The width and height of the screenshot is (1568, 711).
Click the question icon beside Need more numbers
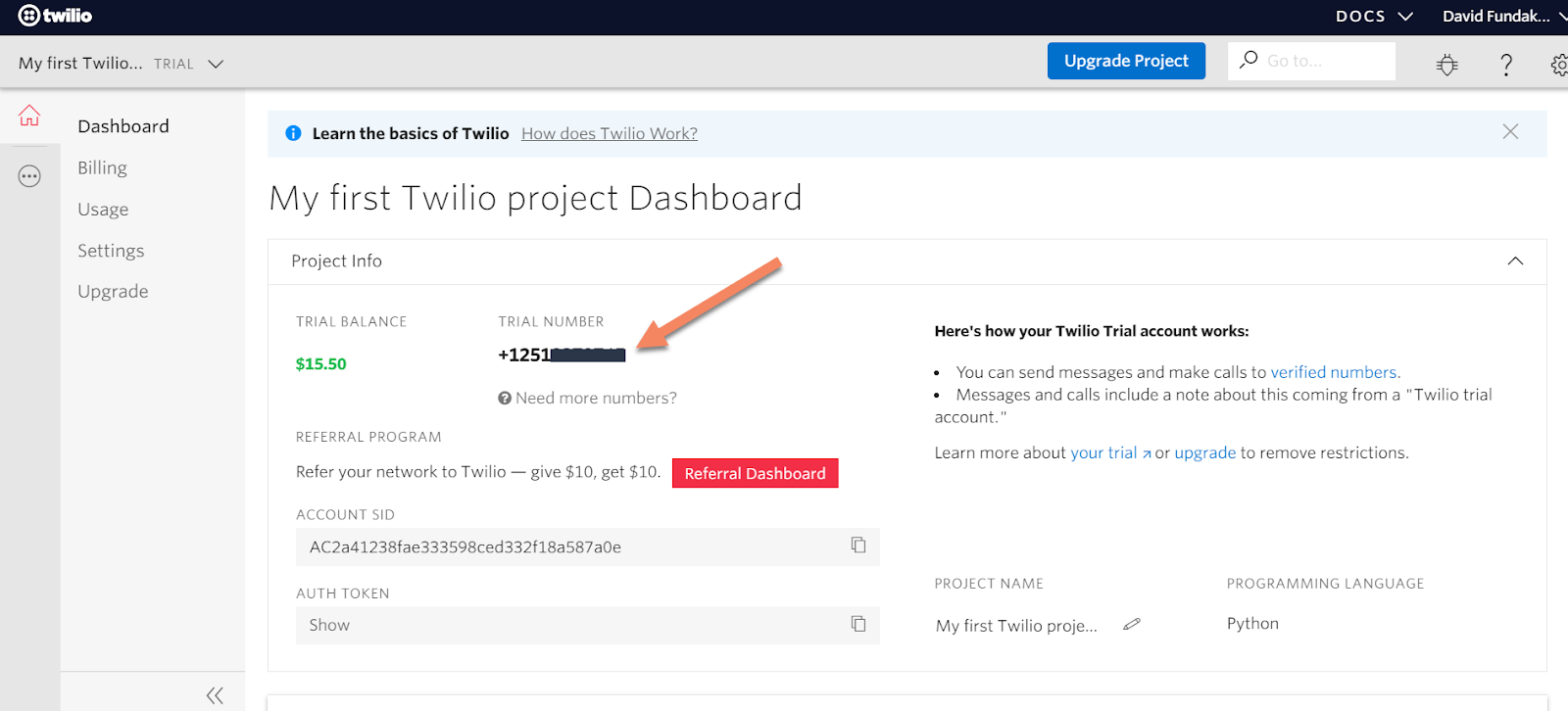[x=505, y=398]
